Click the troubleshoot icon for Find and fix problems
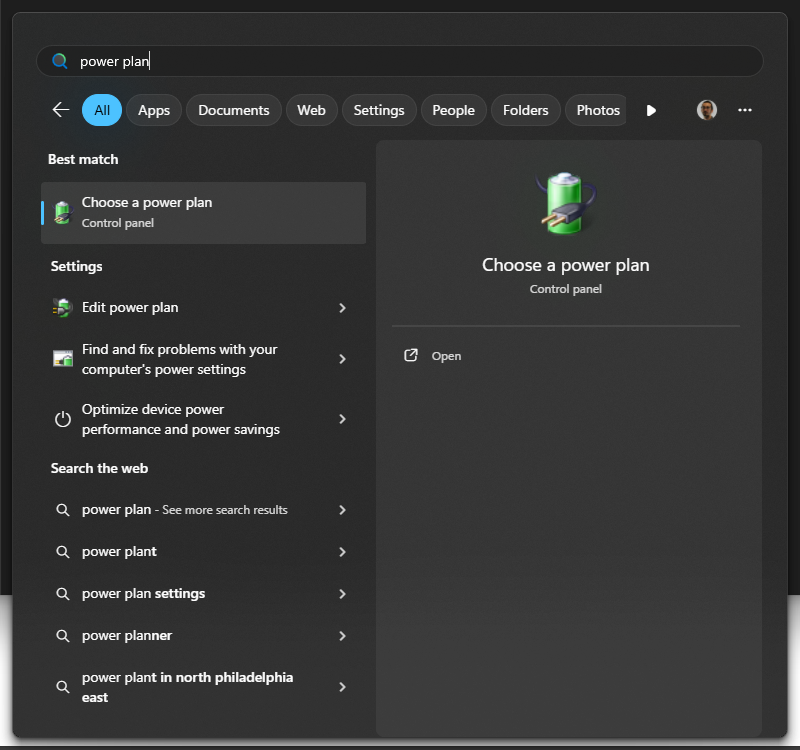 [63, 359]
